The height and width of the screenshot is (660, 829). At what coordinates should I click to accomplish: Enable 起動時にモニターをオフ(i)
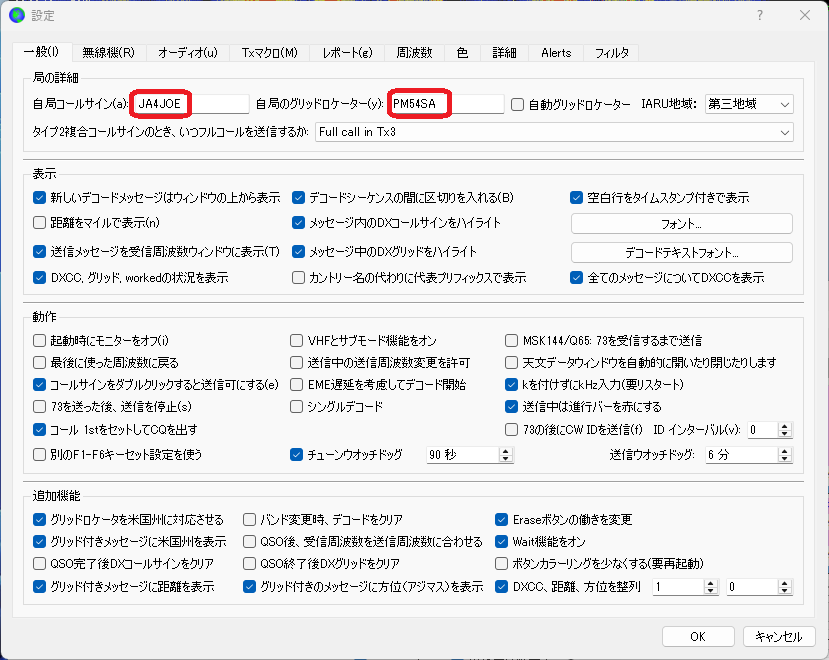[40, 341]
